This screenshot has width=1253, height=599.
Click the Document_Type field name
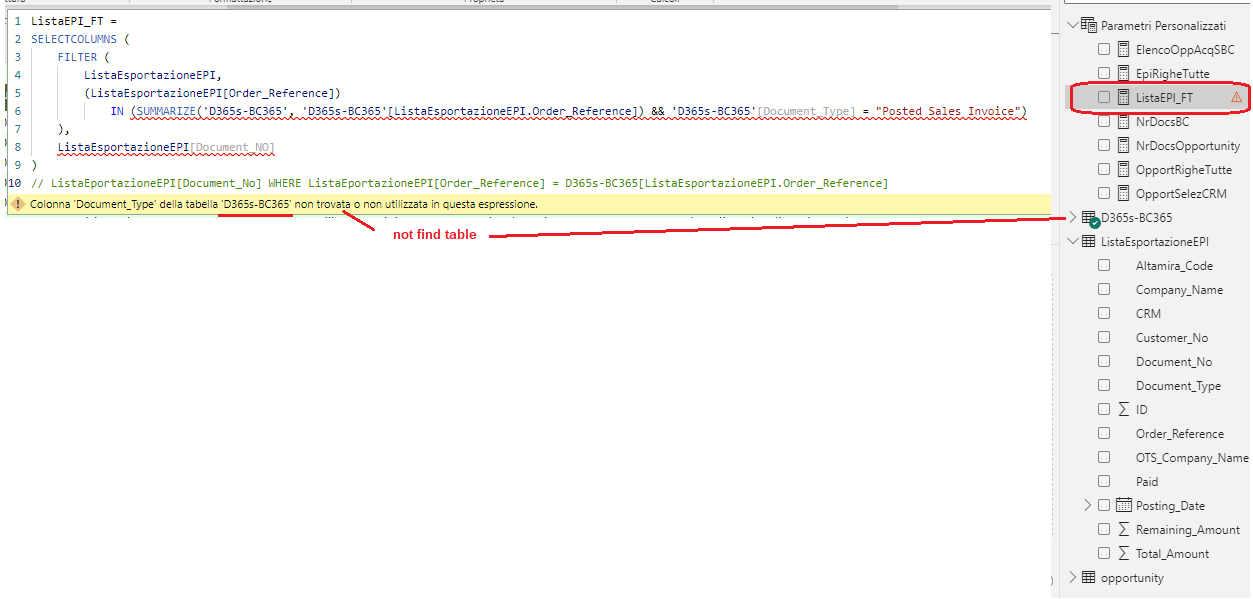pos(1178,385)
